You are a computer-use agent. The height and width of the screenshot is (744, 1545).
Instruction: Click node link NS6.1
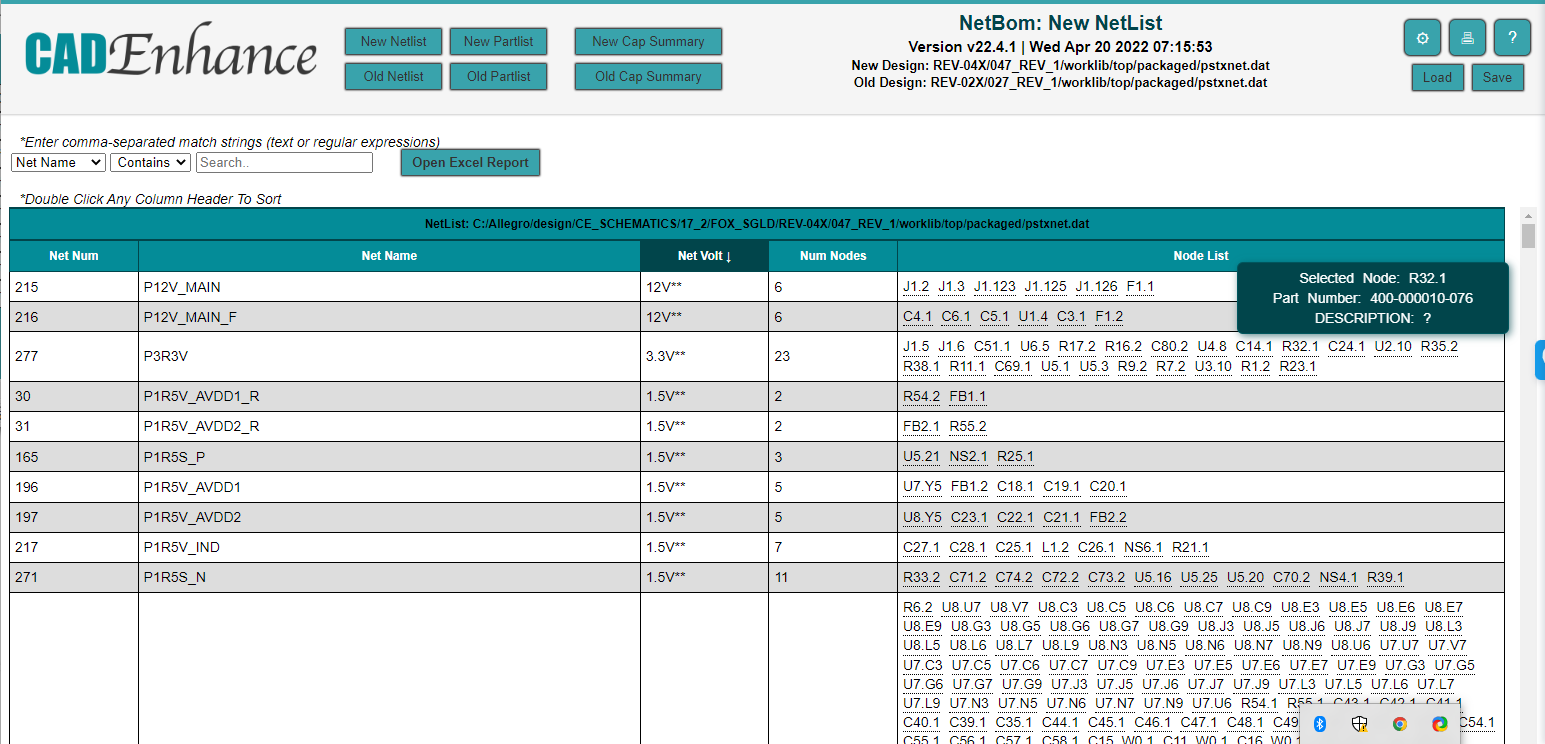1143,547
